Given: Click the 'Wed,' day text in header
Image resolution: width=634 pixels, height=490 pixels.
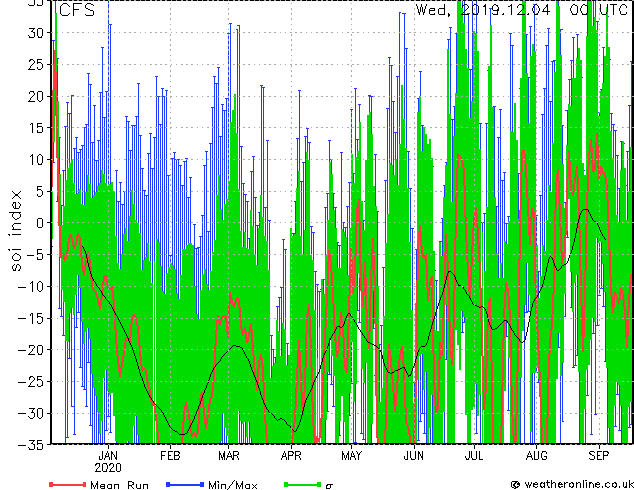Looking at the screenshot, I should click(433, 10).
